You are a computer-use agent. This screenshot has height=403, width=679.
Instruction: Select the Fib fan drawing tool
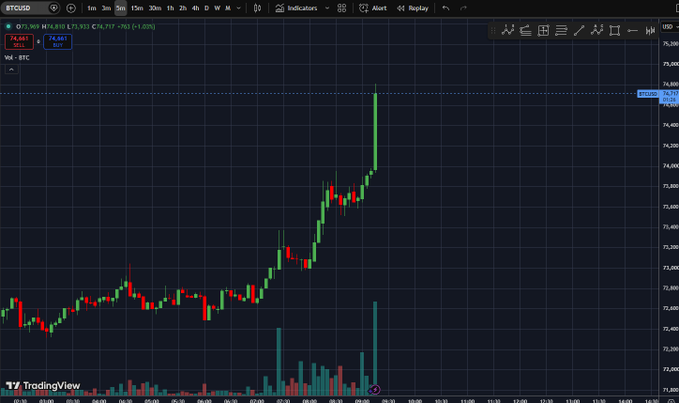(525, 30)
